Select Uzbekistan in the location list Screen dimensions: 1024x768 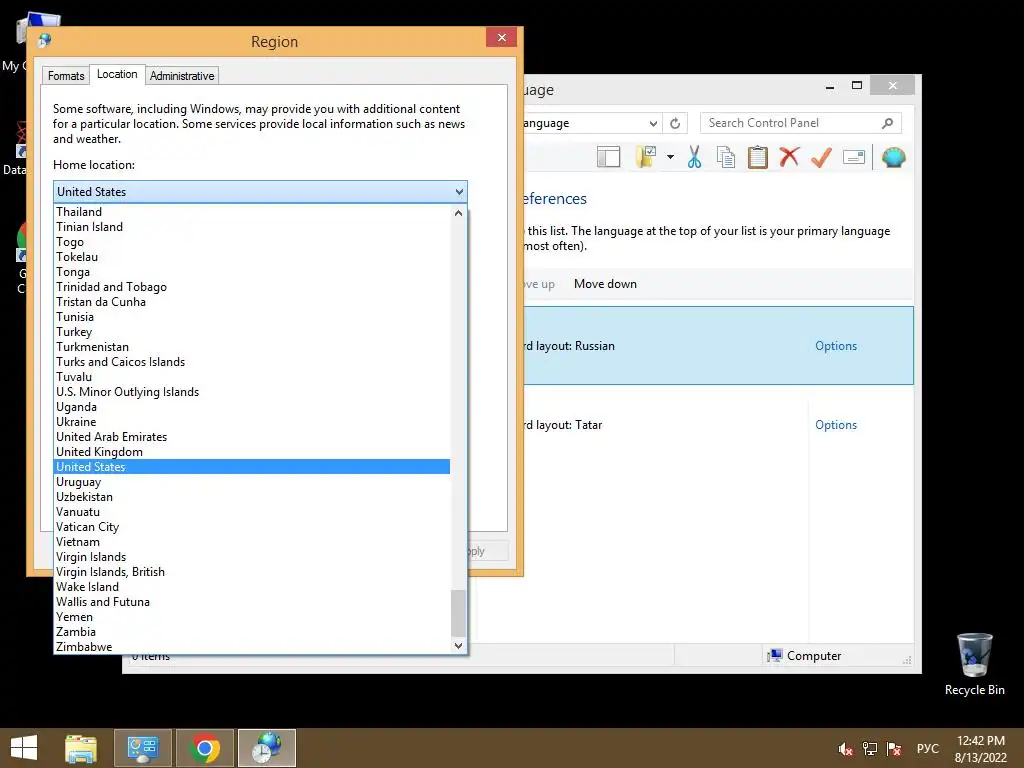pos(252,497)
